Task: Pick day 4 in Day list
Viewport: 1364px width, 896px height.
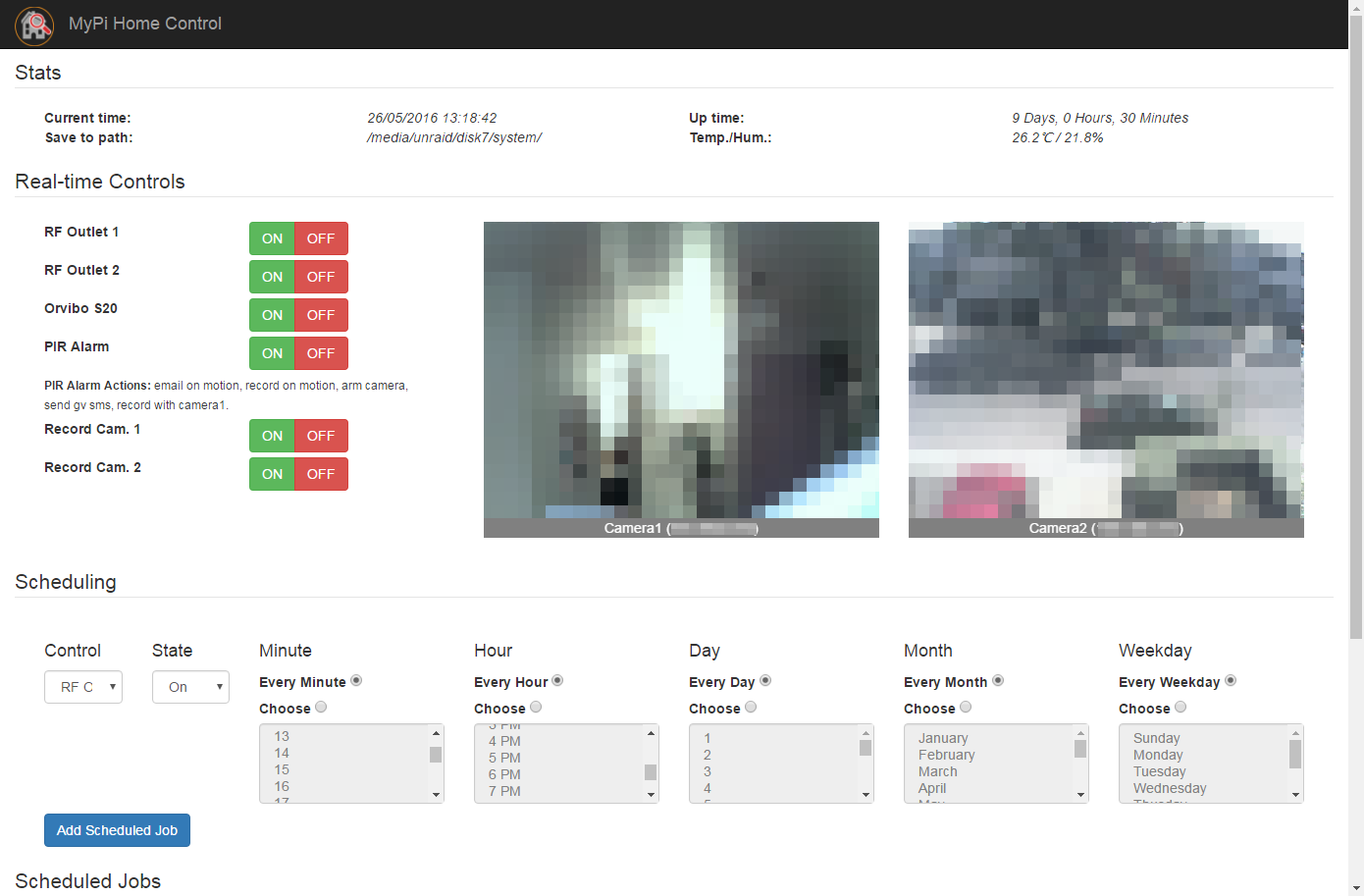Action: (x=774, y=788)
